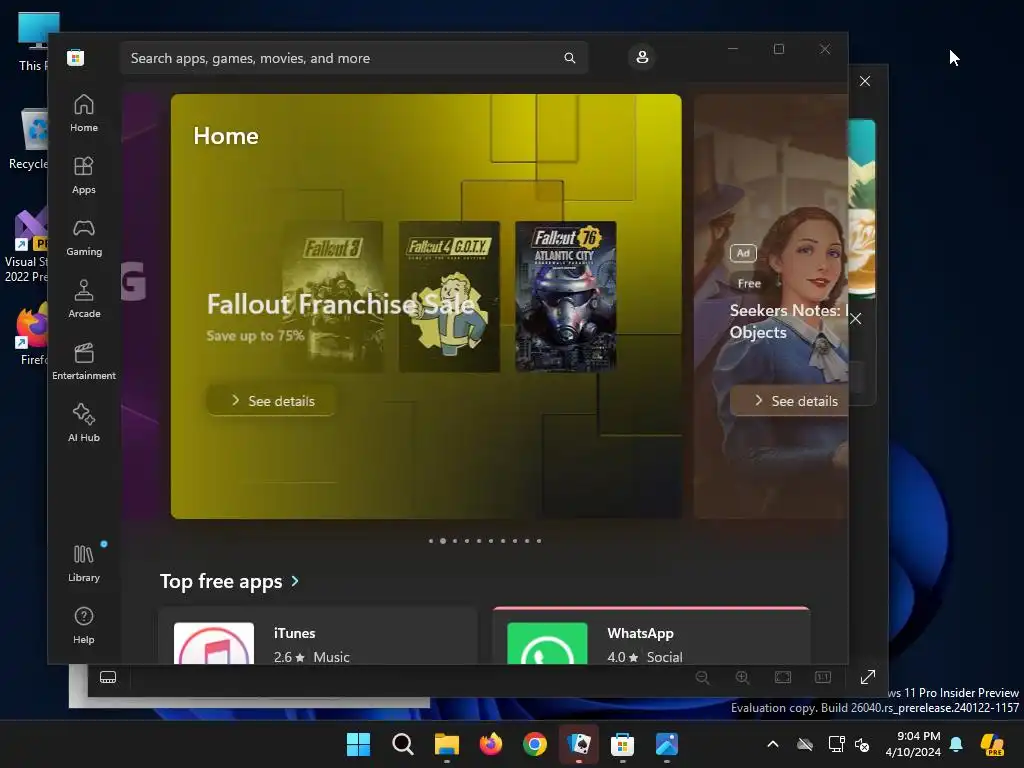Click the actual size 1:1 icon

coord(823,678)
